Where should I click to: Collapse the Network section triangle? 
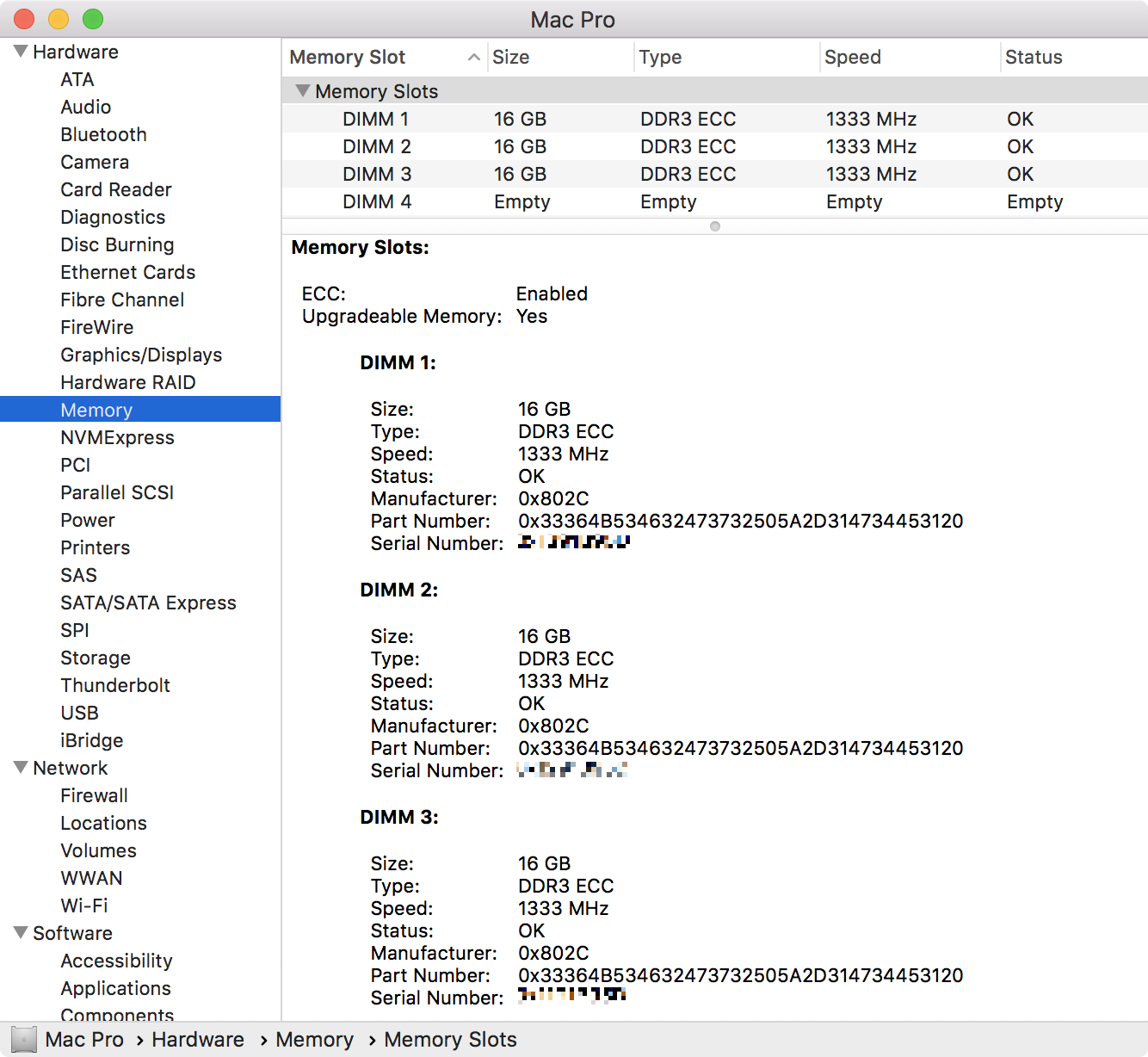point(22,768)
